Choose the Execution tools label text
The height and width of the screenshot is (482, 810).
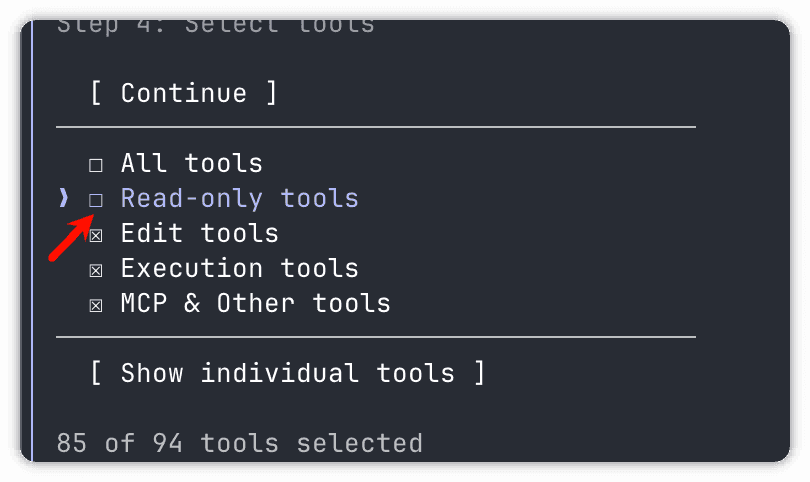click(x=239, y=268)
